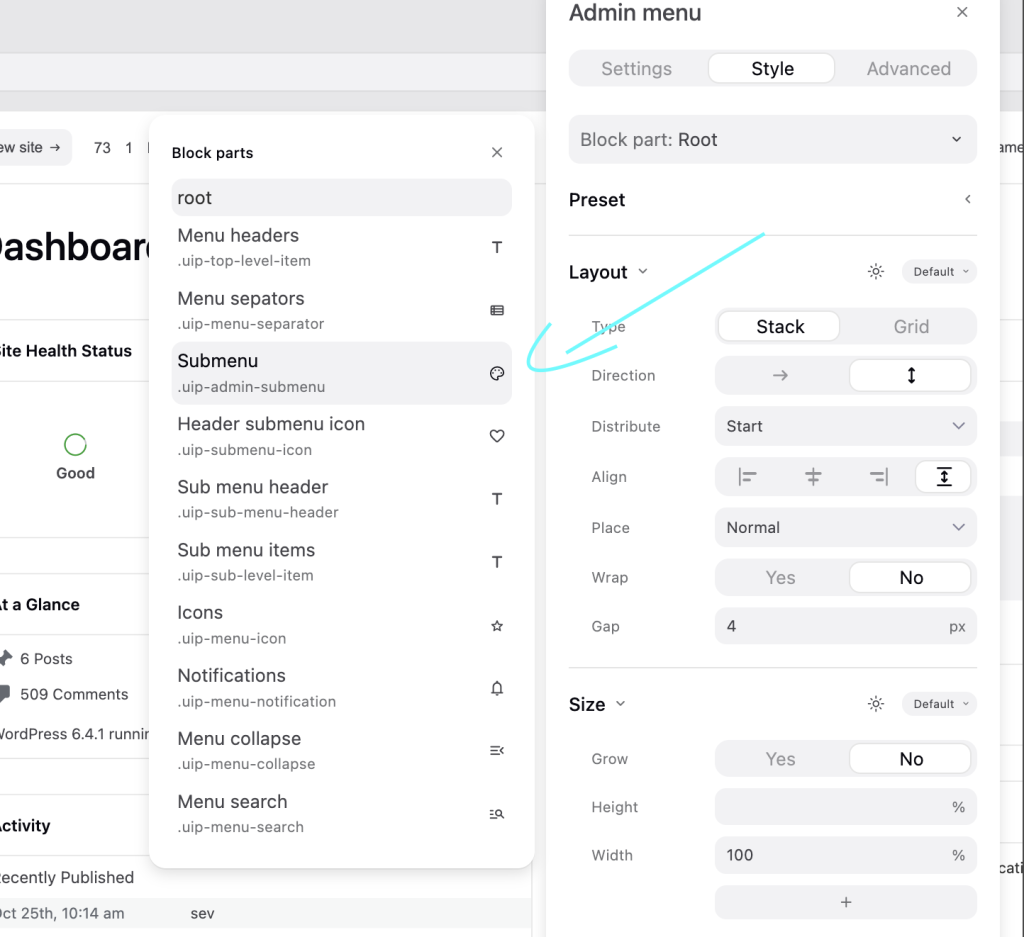Switch to the Settings tab
The height and width of the screenshot is (937, 1024).
[636, 69]
